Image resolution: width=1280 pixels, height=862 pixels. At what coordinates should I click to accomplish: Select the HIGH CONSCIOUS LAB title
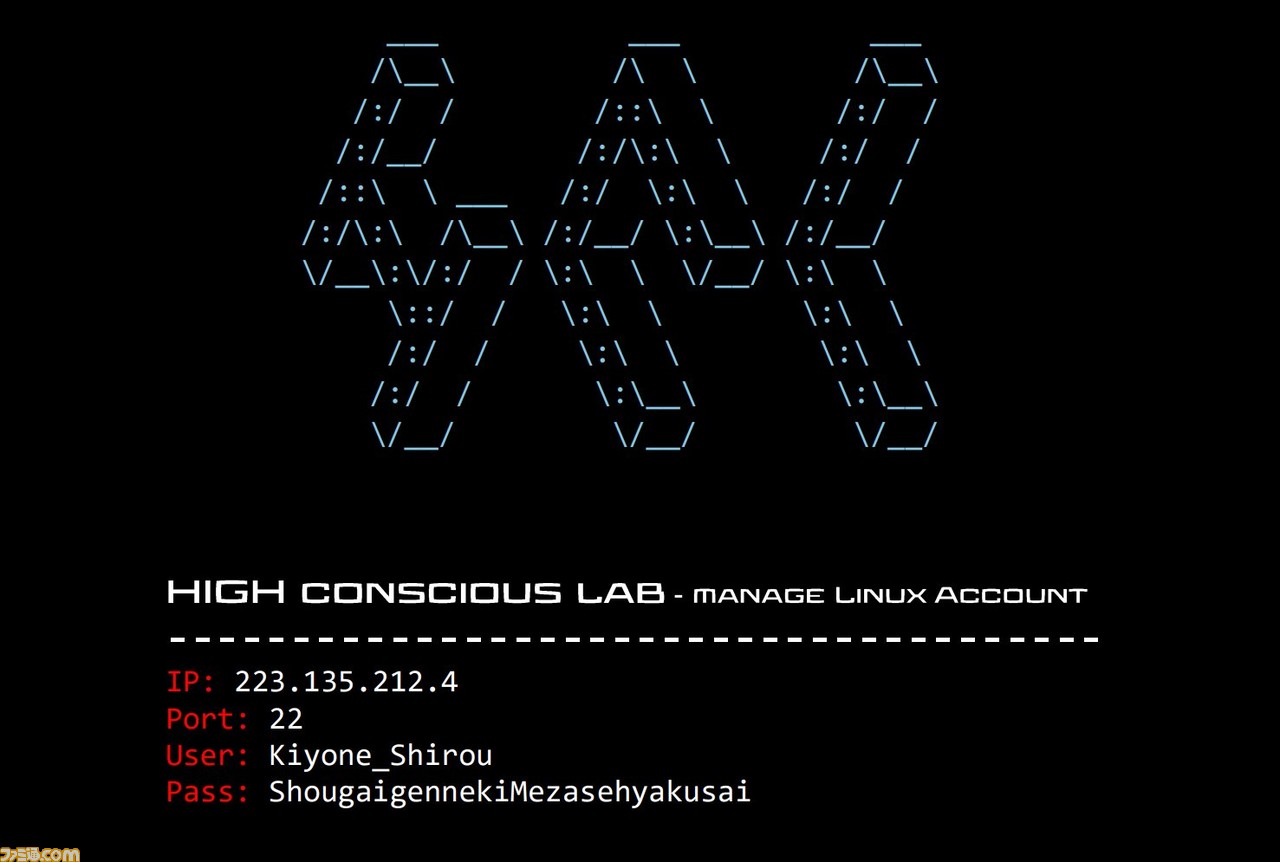pyautogui.click(x=415, y=593)
